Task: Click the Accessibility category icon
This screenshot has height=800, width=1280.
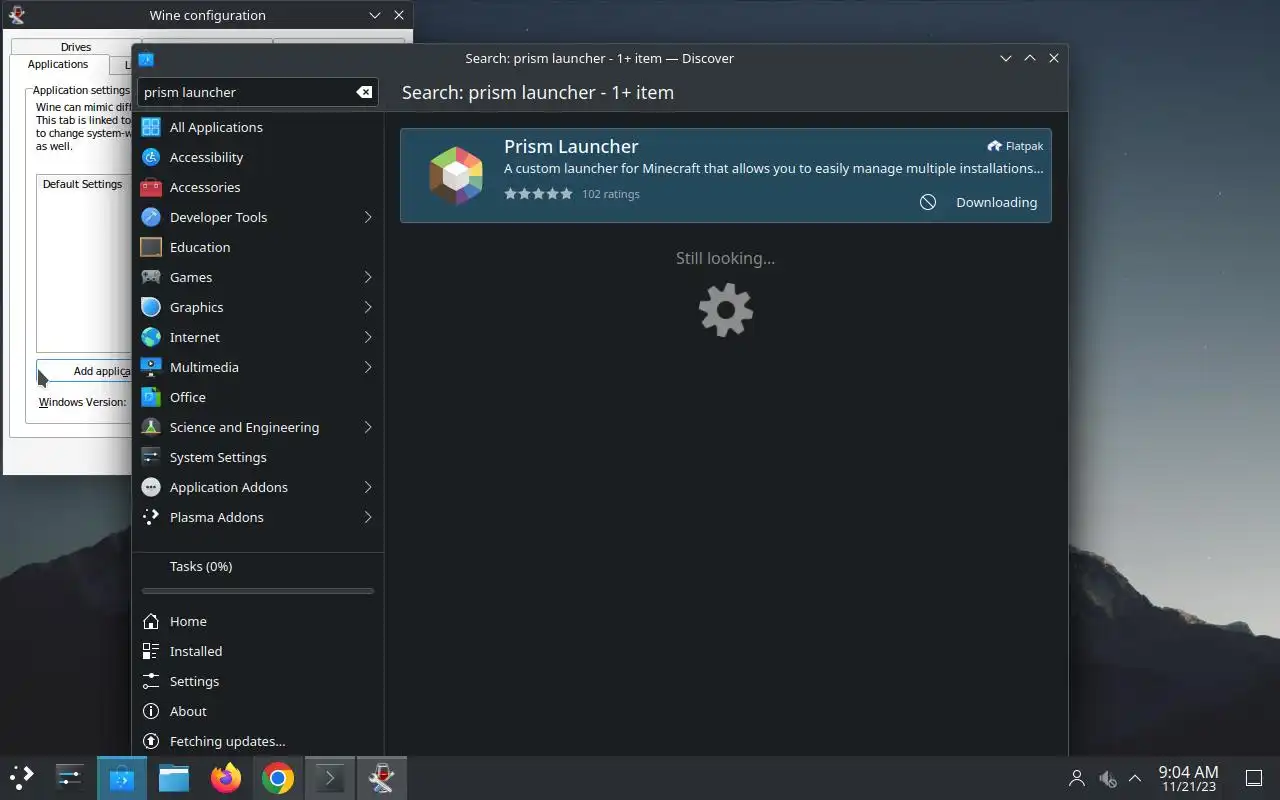Action: click(151, 157)
